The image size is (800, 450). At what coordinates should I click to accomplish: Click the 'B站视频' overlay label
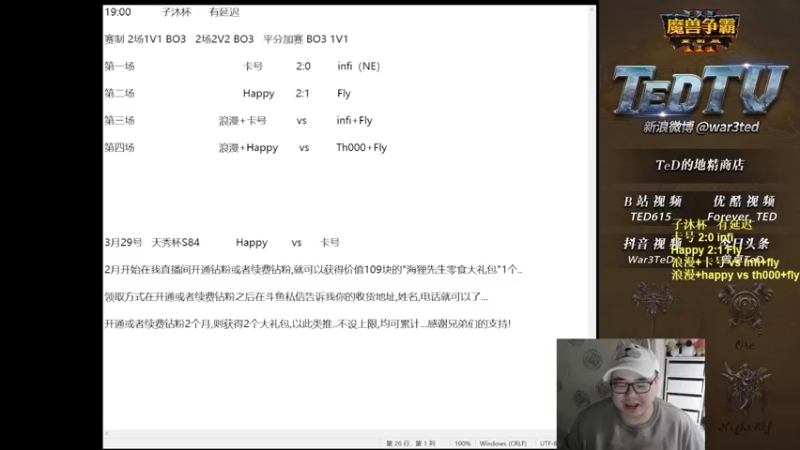(x=653, y=202)
